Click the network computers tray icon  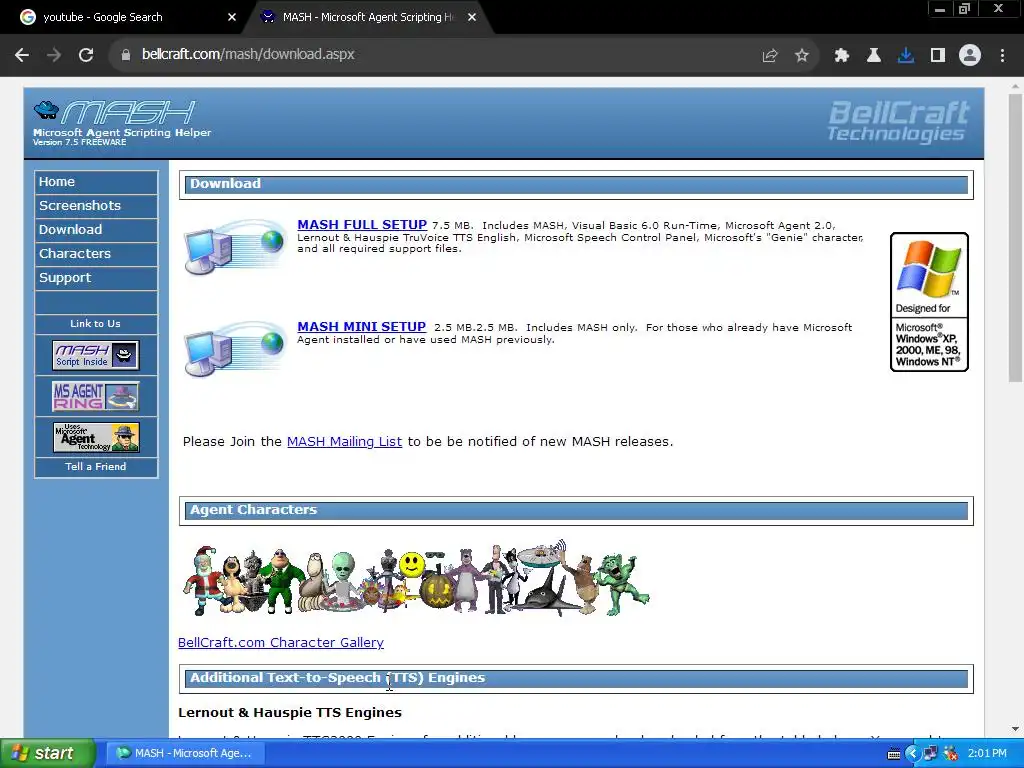pos(931,754)
